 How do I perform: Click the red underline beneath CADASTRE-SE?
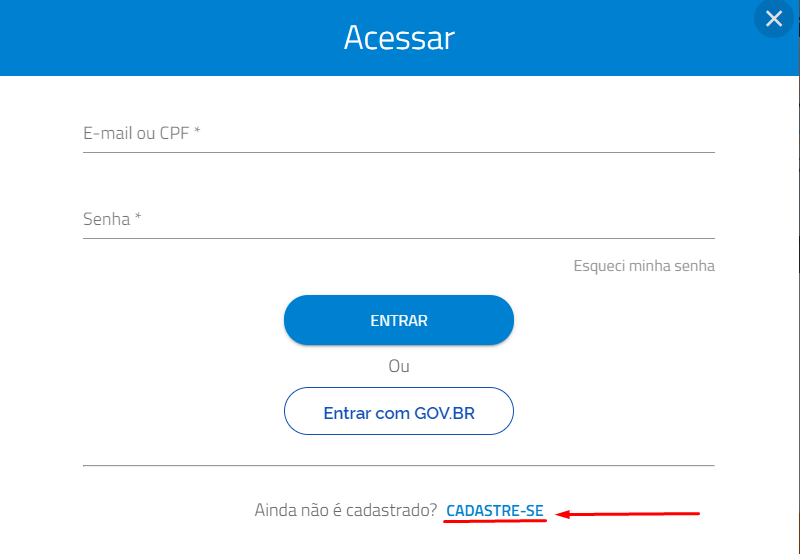495,521
